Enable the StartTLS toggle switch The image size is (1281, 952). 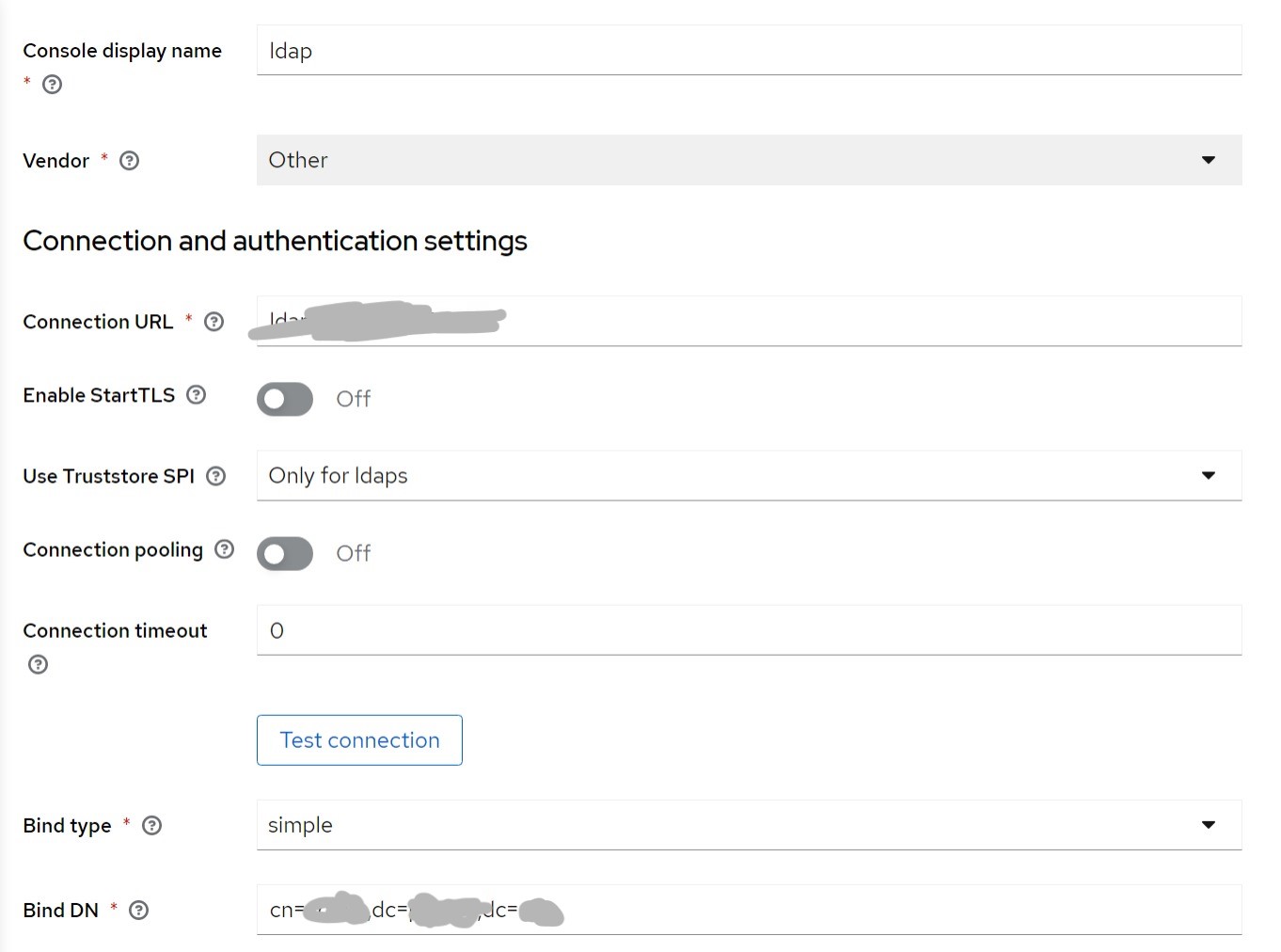coord(285,399)
